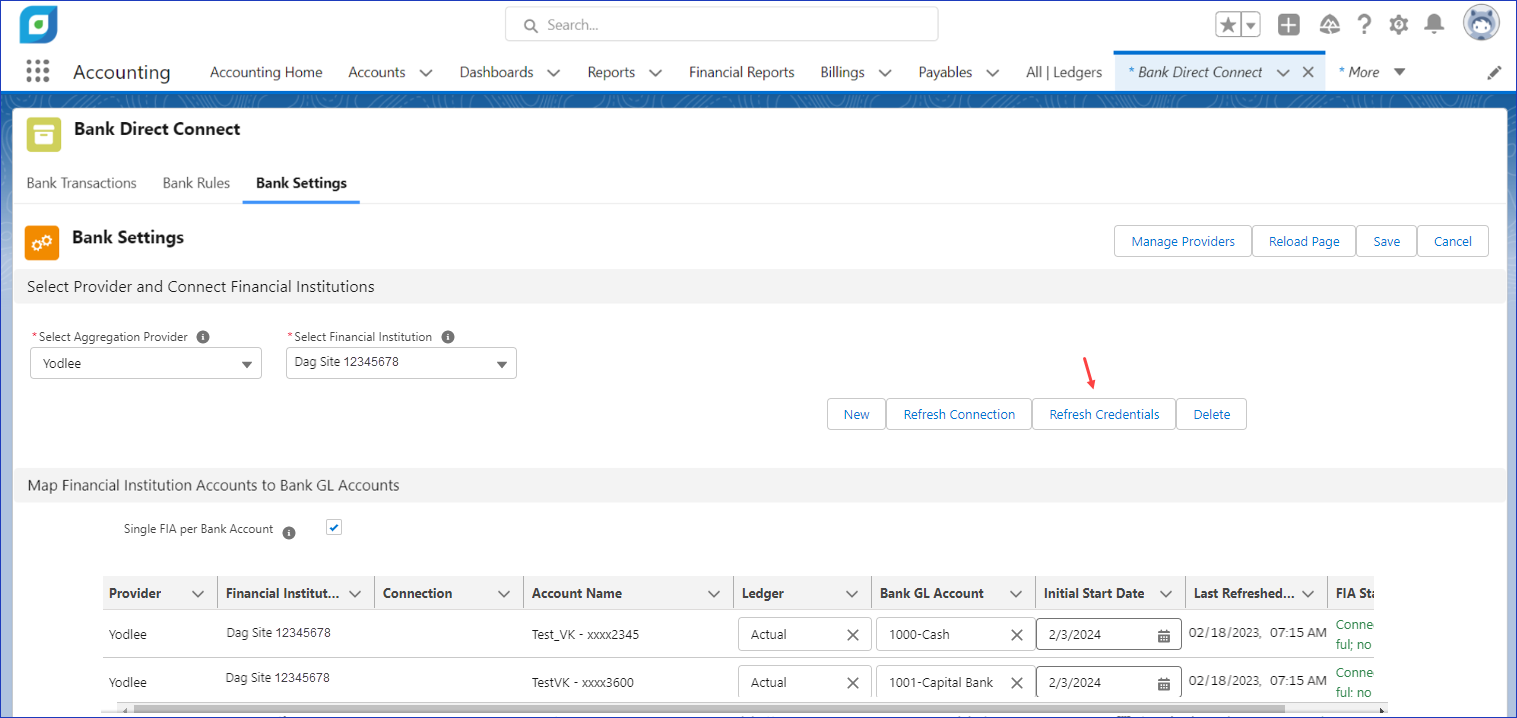1517x718 pixels.
Task: Expand the Select Financial Institution dropdown
Action: point(401,363)
